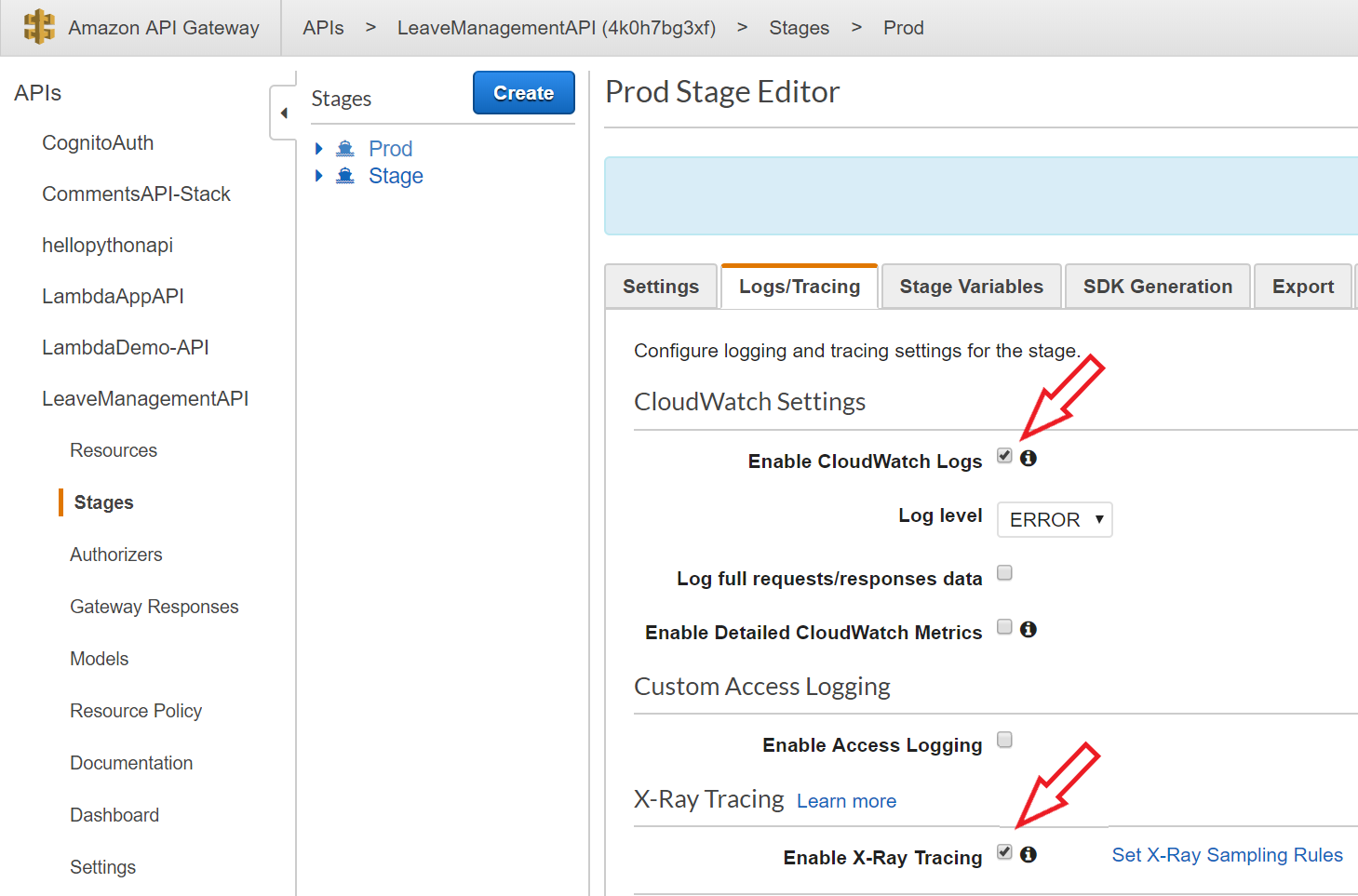Image resolution: width=1358 pixels, height=896 pixels.
Task: Open the sidebar Settings item
Action: 102,867
